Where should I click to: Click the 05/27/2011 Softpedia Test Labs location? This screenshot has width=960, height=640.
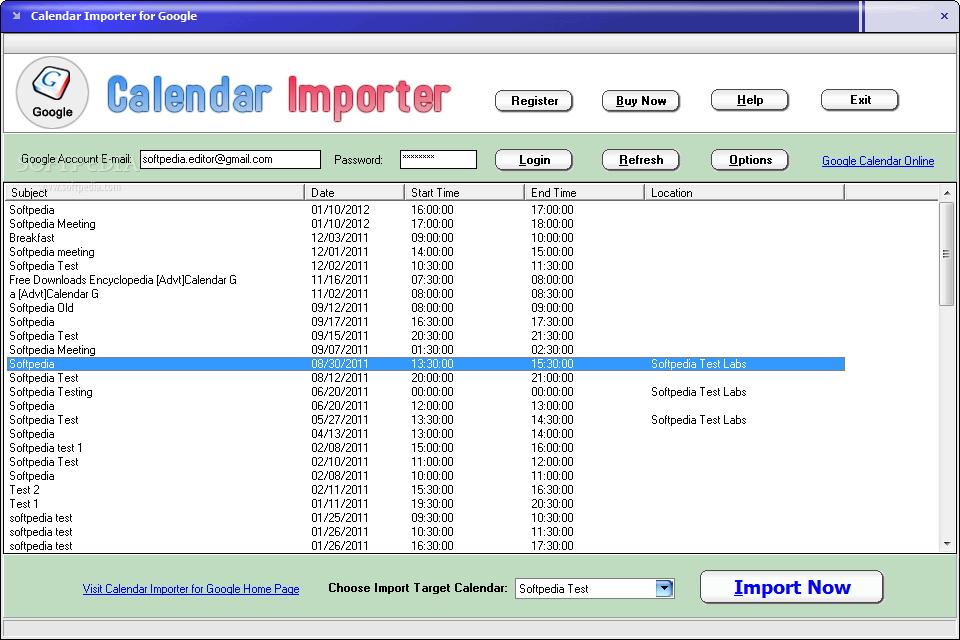point(699,420)
